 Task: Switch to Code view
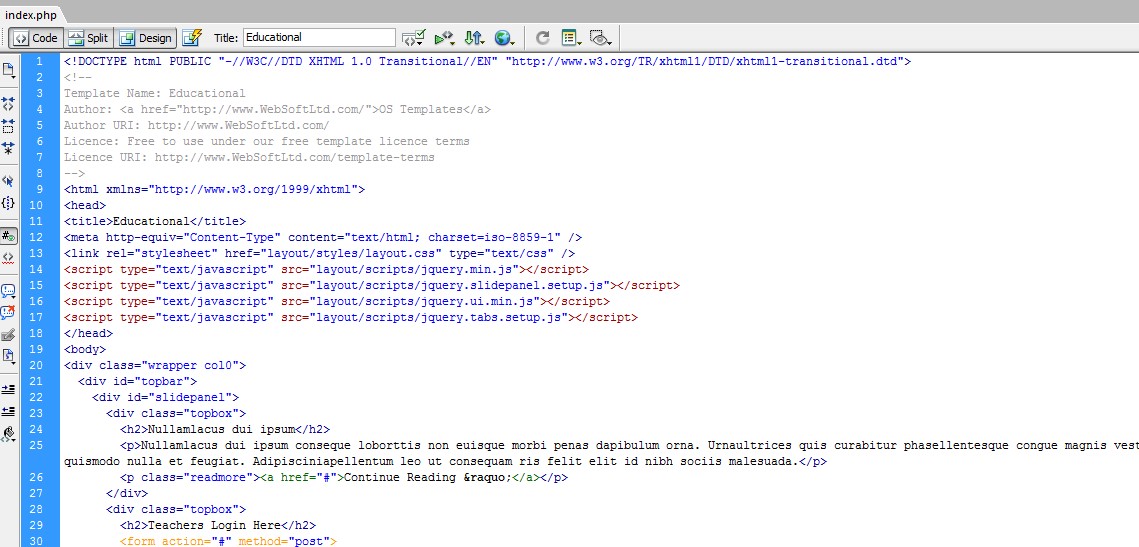pos(35,38)
